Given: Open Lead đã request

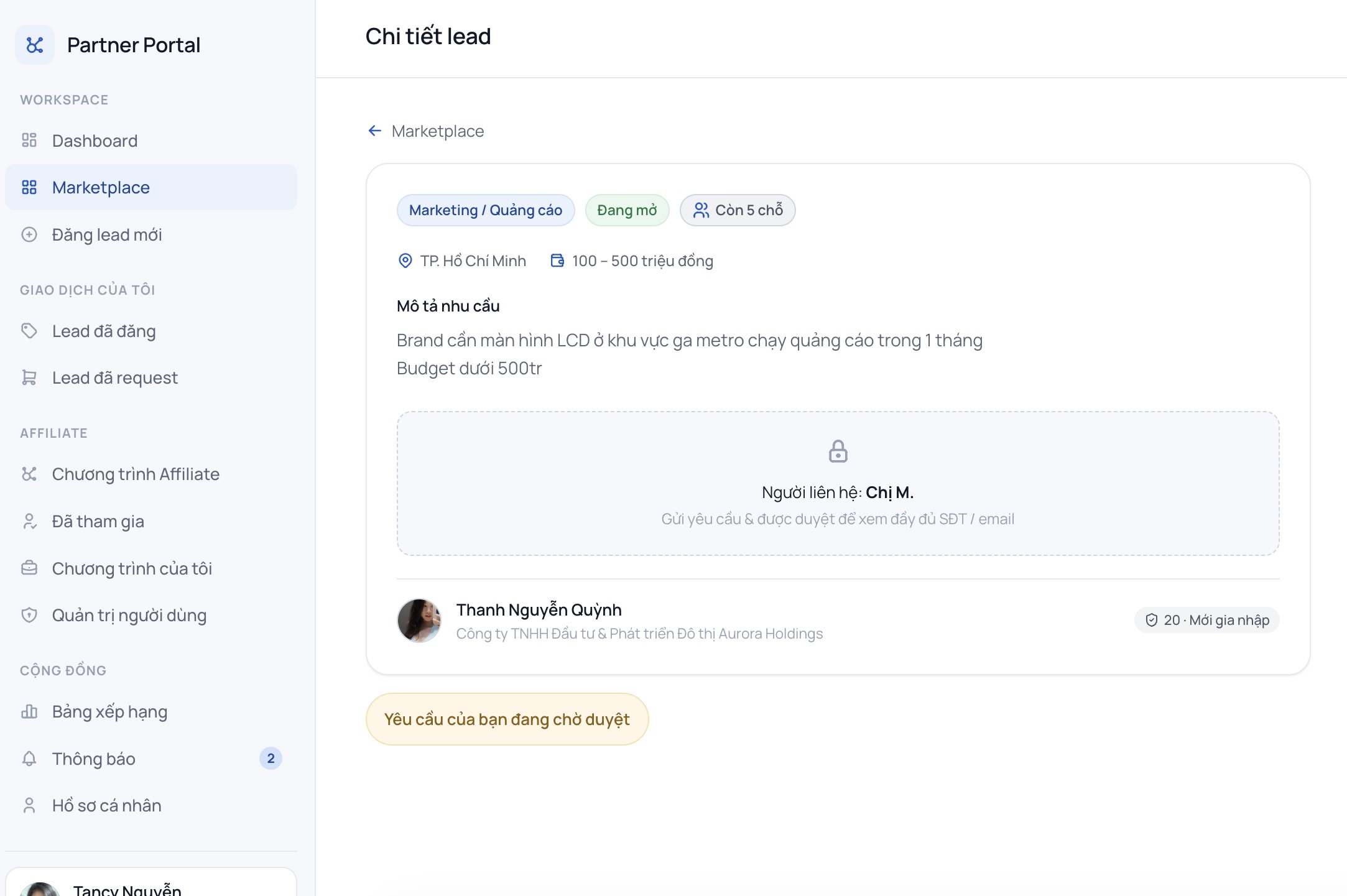Looking at the screenshot, I should point(151,377).
